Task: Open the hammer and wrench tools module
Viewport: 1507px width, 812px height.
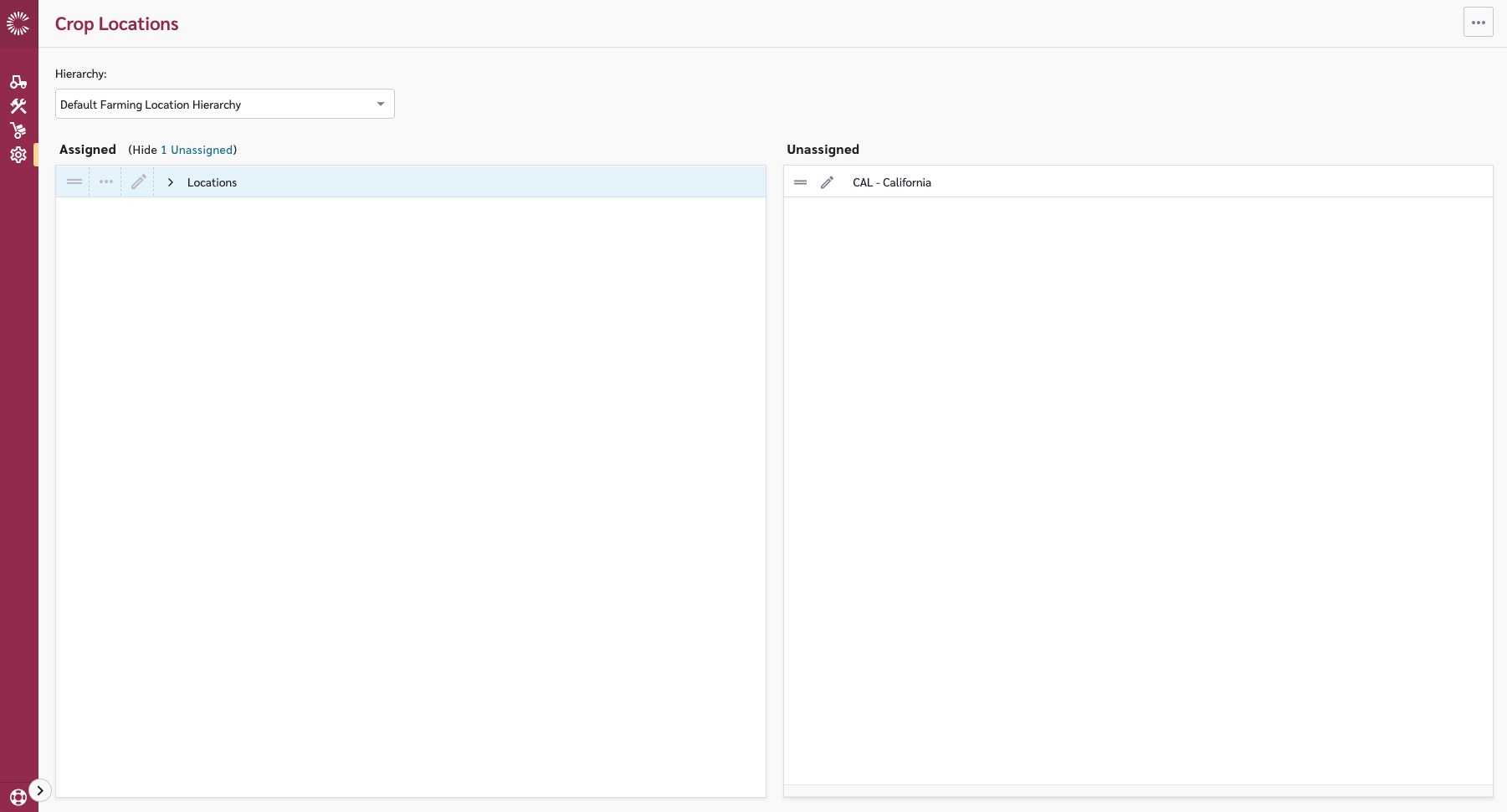Action: 18,106
